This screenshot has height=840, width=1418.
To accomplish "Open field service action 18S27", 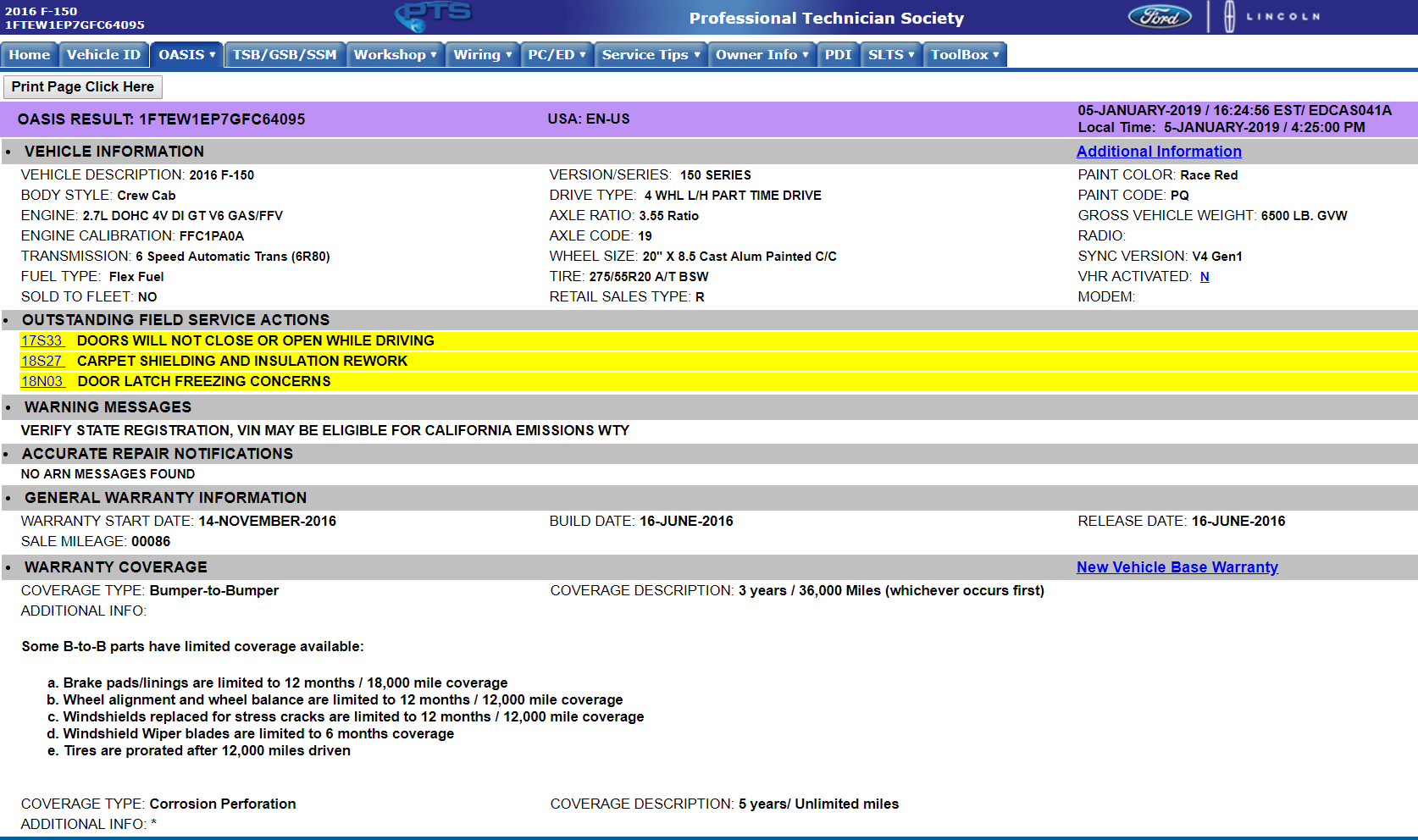I will 42,361.
